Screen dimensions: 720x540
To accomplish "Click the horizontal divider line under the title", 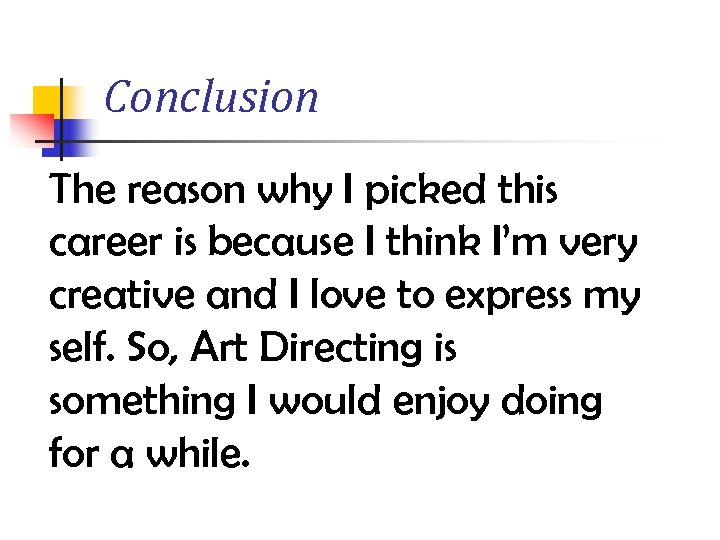I will [400, 141].
